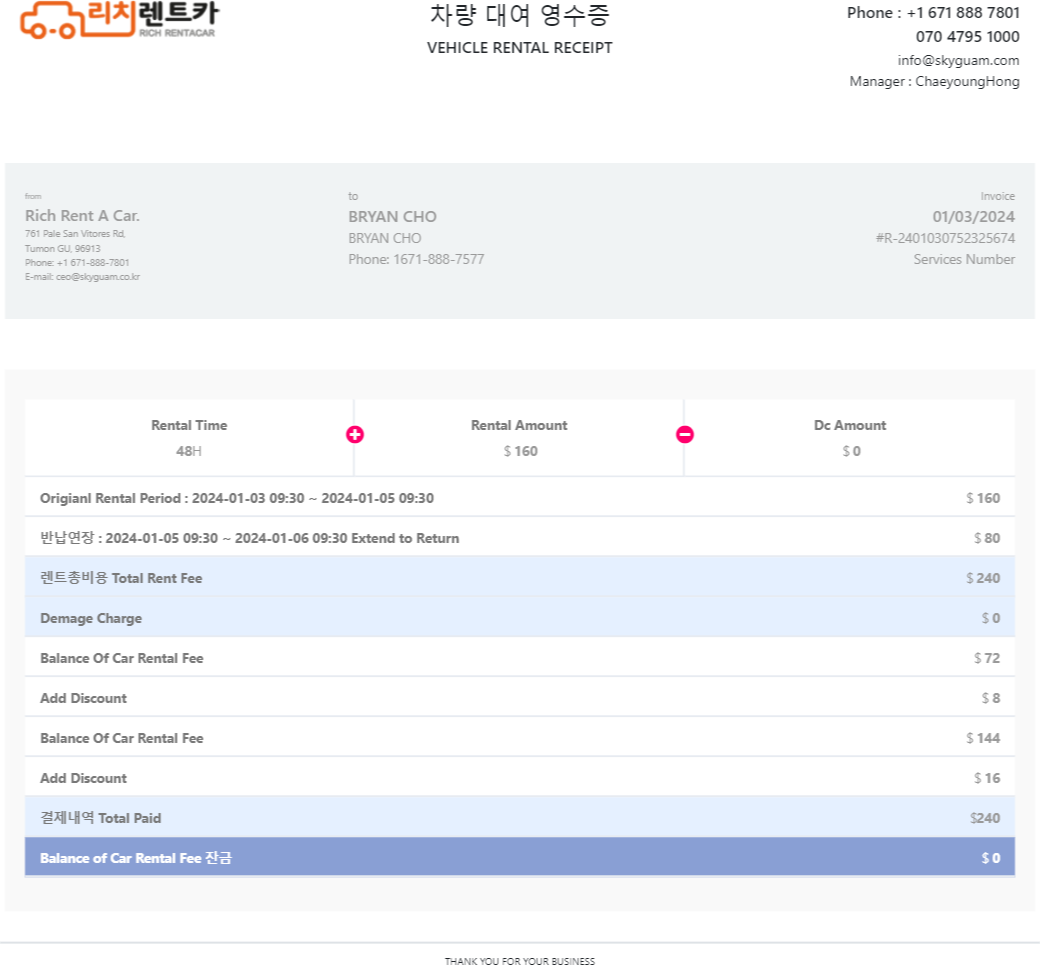Click the $ 80 extension amount
Image resolution: width=1040 pixels, height=969 pixels.
click(x=987, y=538)
